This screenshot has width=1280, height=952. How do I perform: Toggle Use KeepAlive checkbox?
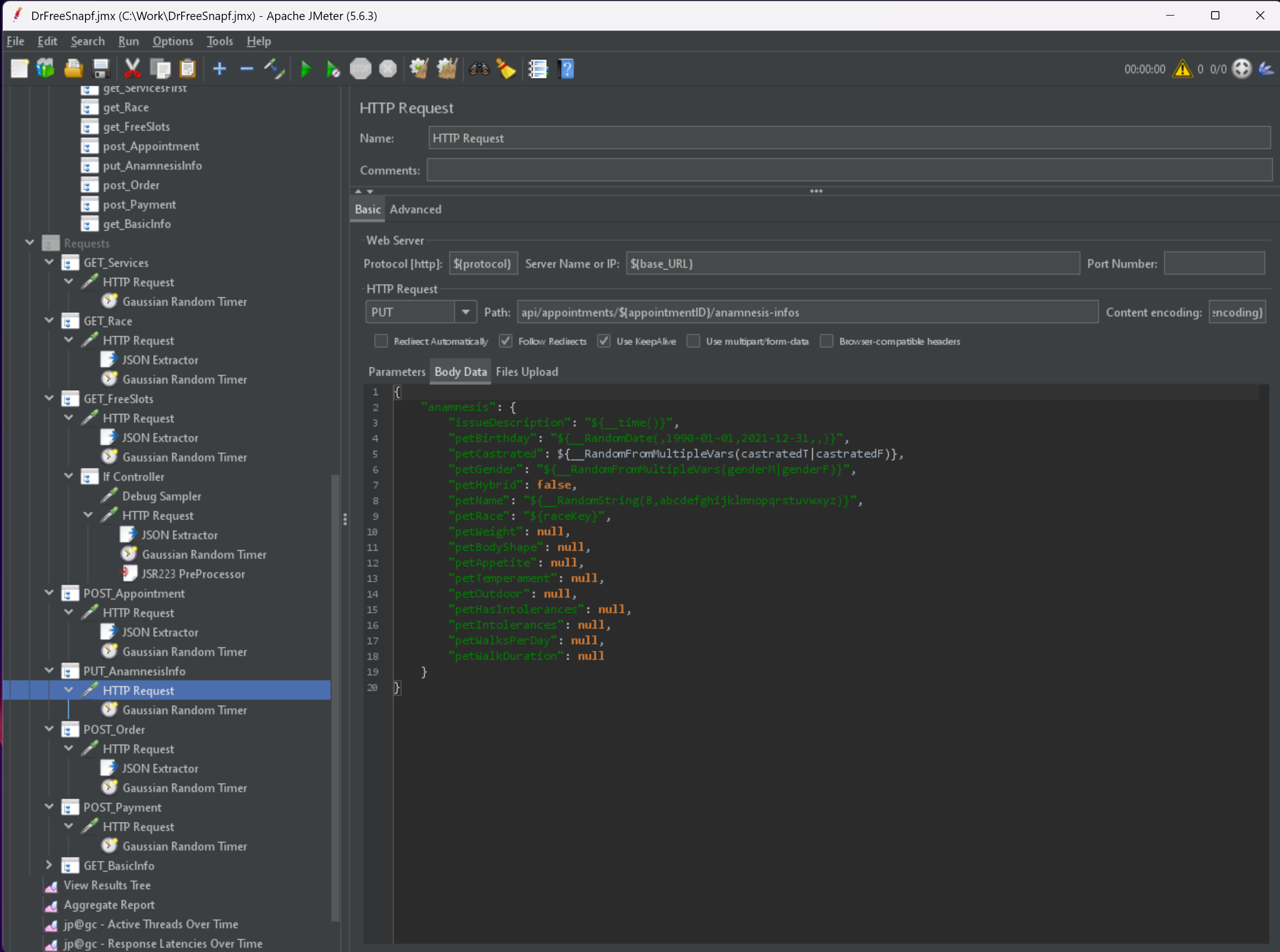click(x=604, y=341)
